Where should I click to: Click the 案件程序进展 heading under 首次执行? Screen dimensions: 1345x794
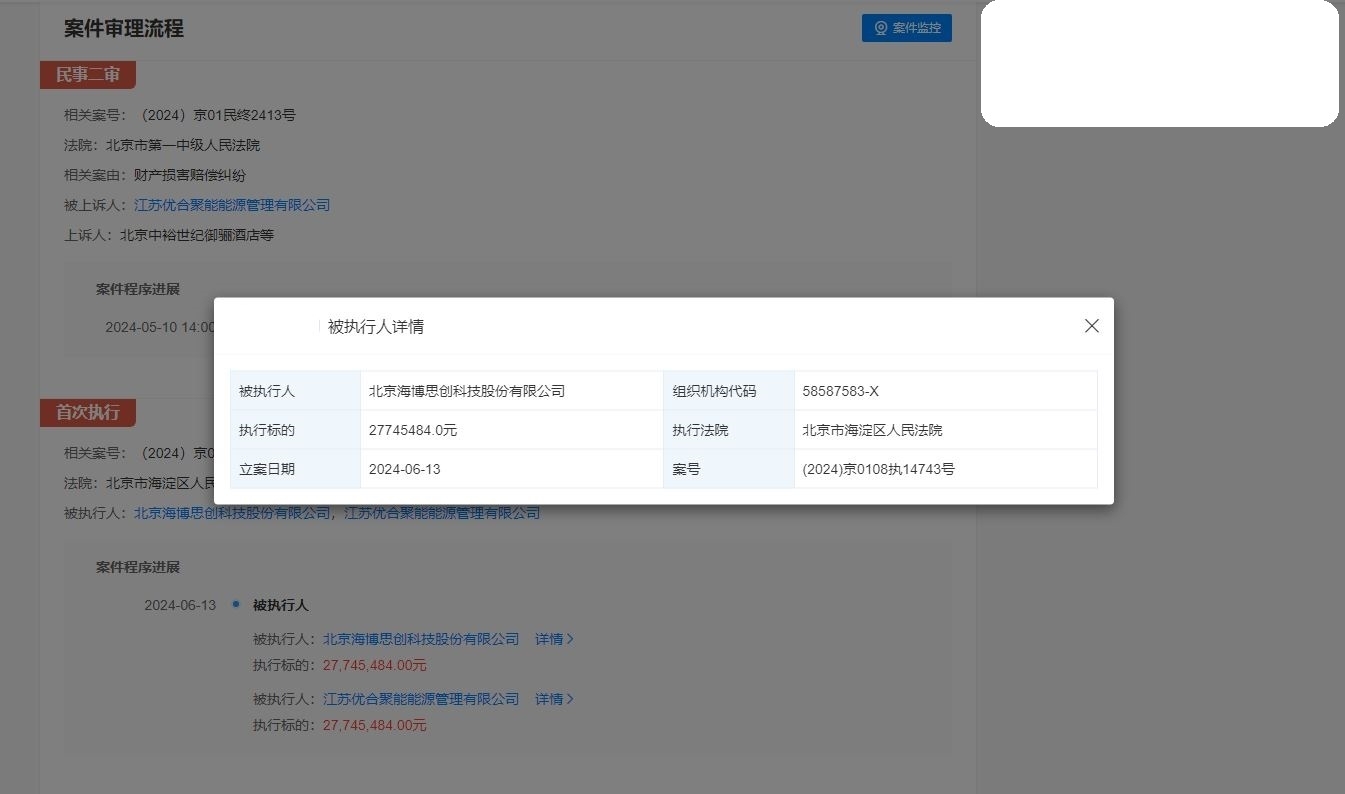pyautogui.click(x=138, y=567)
